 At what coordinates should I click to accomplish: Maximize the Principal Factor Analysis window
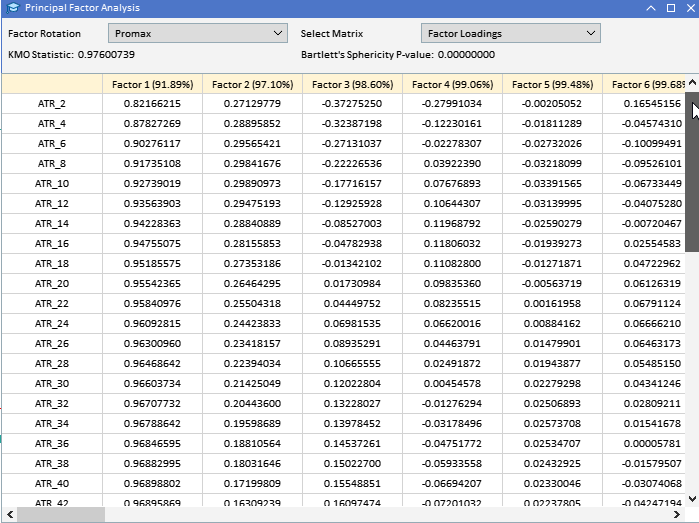(x=670, y=8)
